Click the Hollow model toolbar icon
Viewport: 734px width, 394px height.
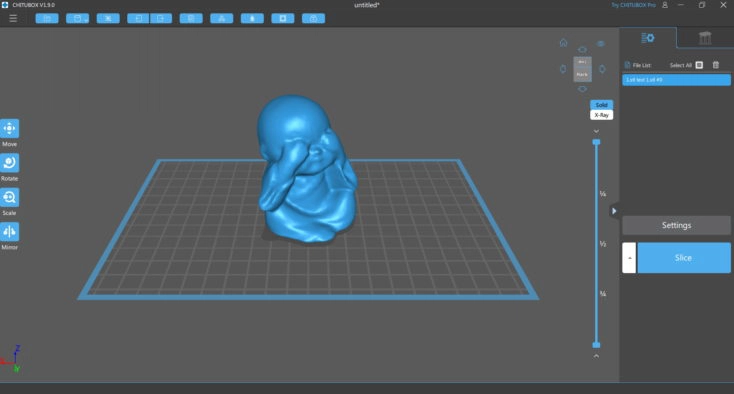[x=252, y=18]
